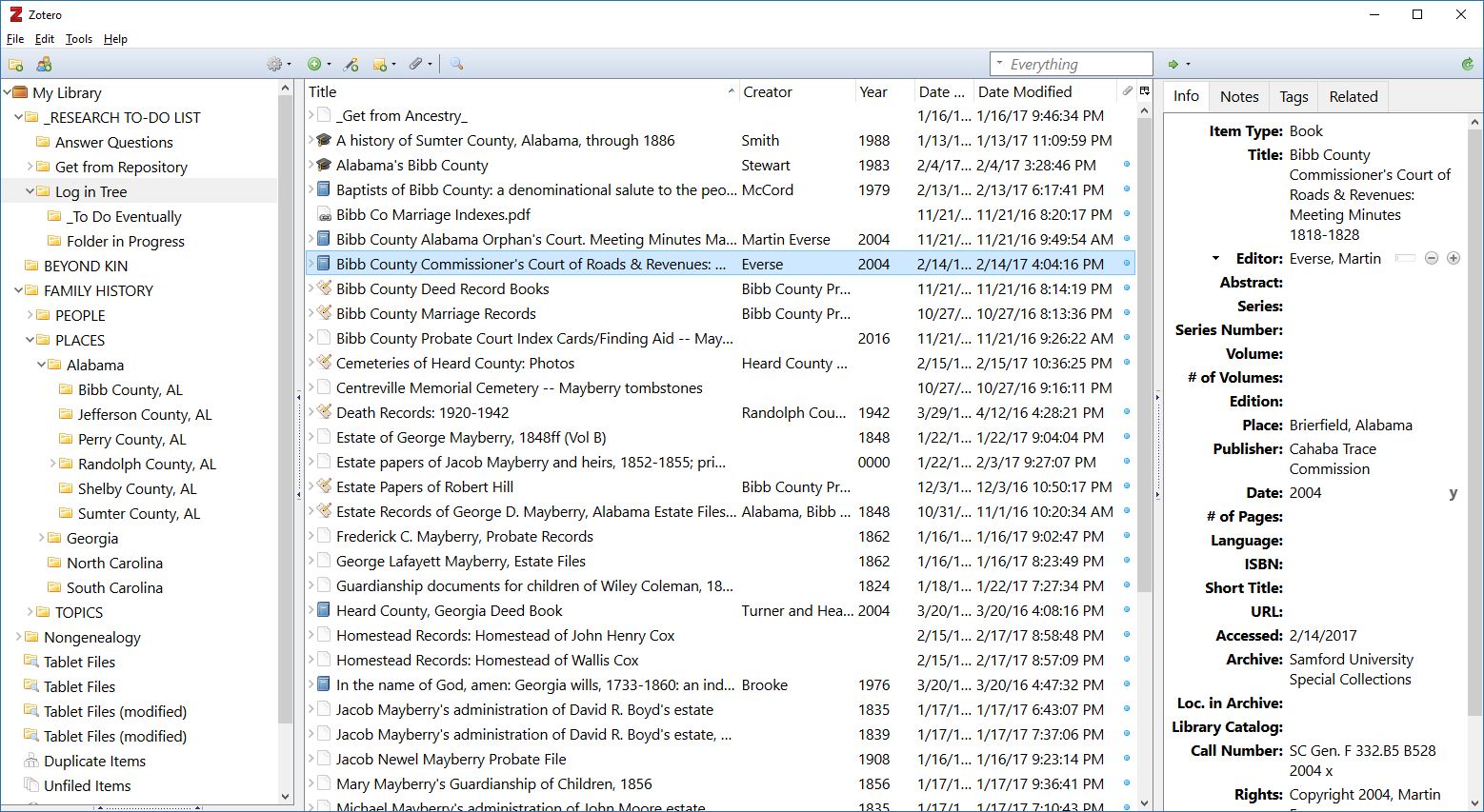Click the book icon beside Baptists of Bibb County
The height and width of the screenshot is (812, 1484).
click(324, 190)
